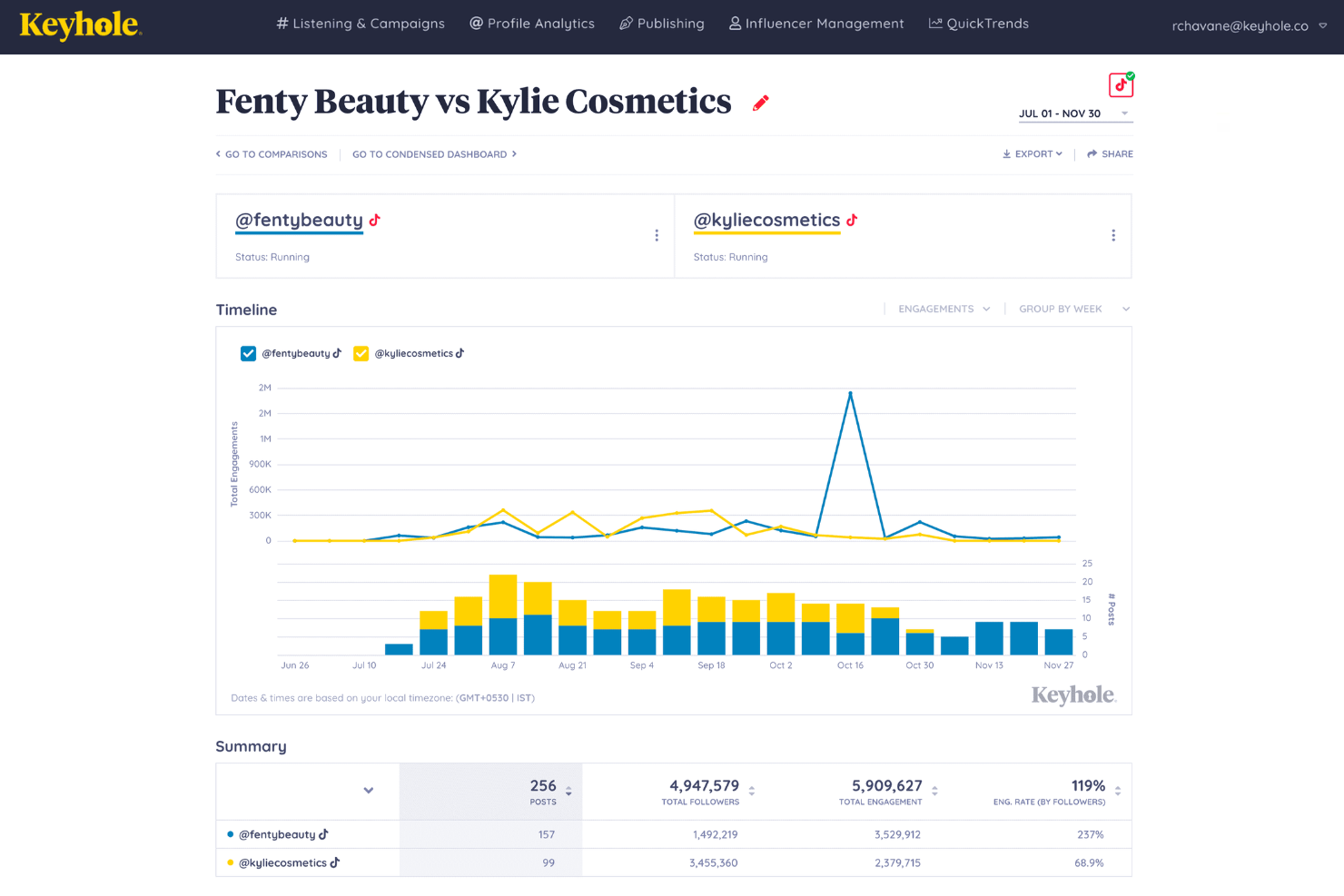Click the blue peak point on engagement line

pyautogui.click(x=850, y=393)
